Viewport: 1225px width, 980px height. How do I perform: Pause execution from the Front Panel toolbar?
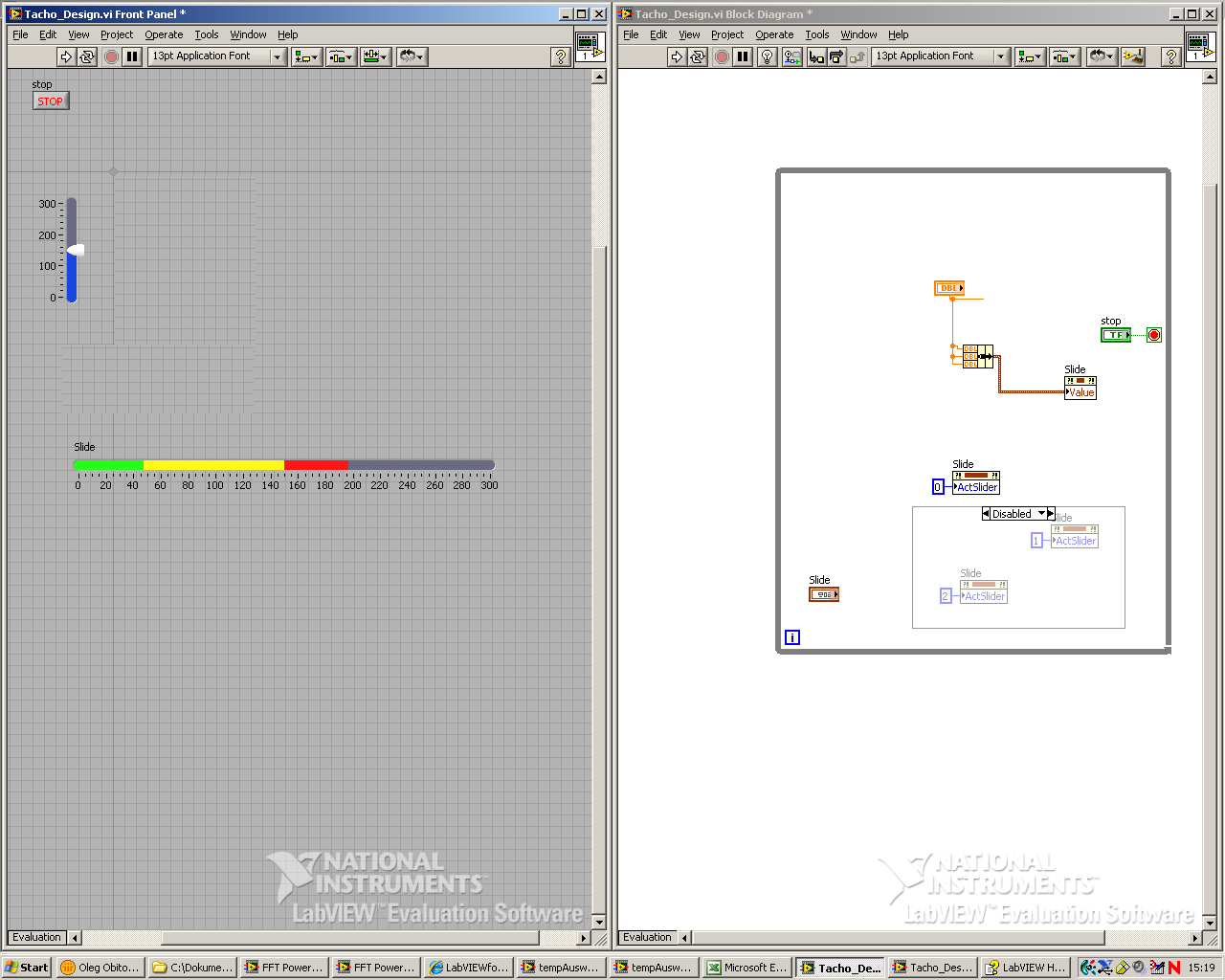[132, 56]
